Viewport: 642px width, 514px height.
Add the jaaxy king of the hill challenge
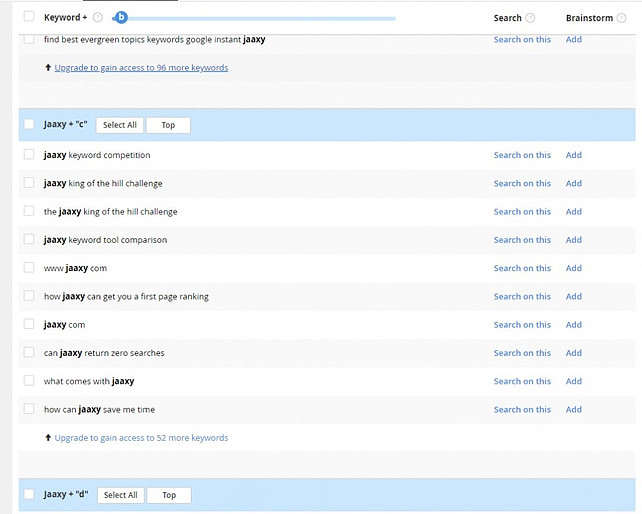574,211
